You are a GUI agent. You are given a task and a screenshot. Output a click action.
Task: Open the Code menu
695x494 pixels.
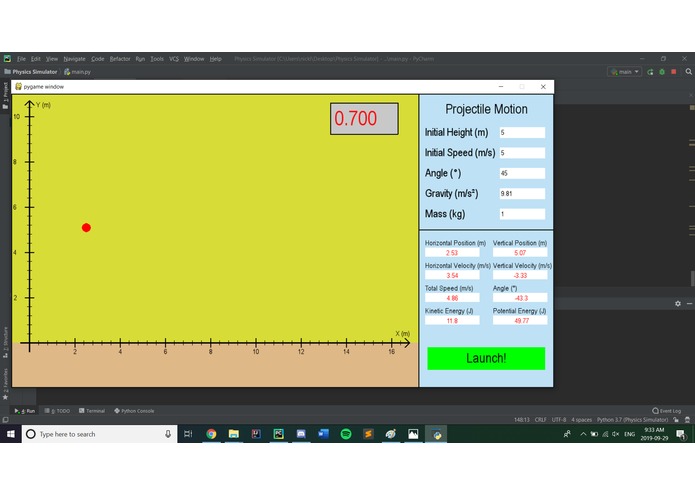(98, 58)
